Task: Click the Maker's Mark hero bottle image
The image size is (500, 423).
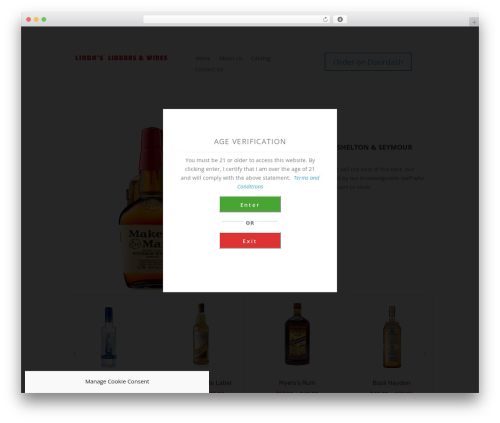Action: (x=141, y=208)
